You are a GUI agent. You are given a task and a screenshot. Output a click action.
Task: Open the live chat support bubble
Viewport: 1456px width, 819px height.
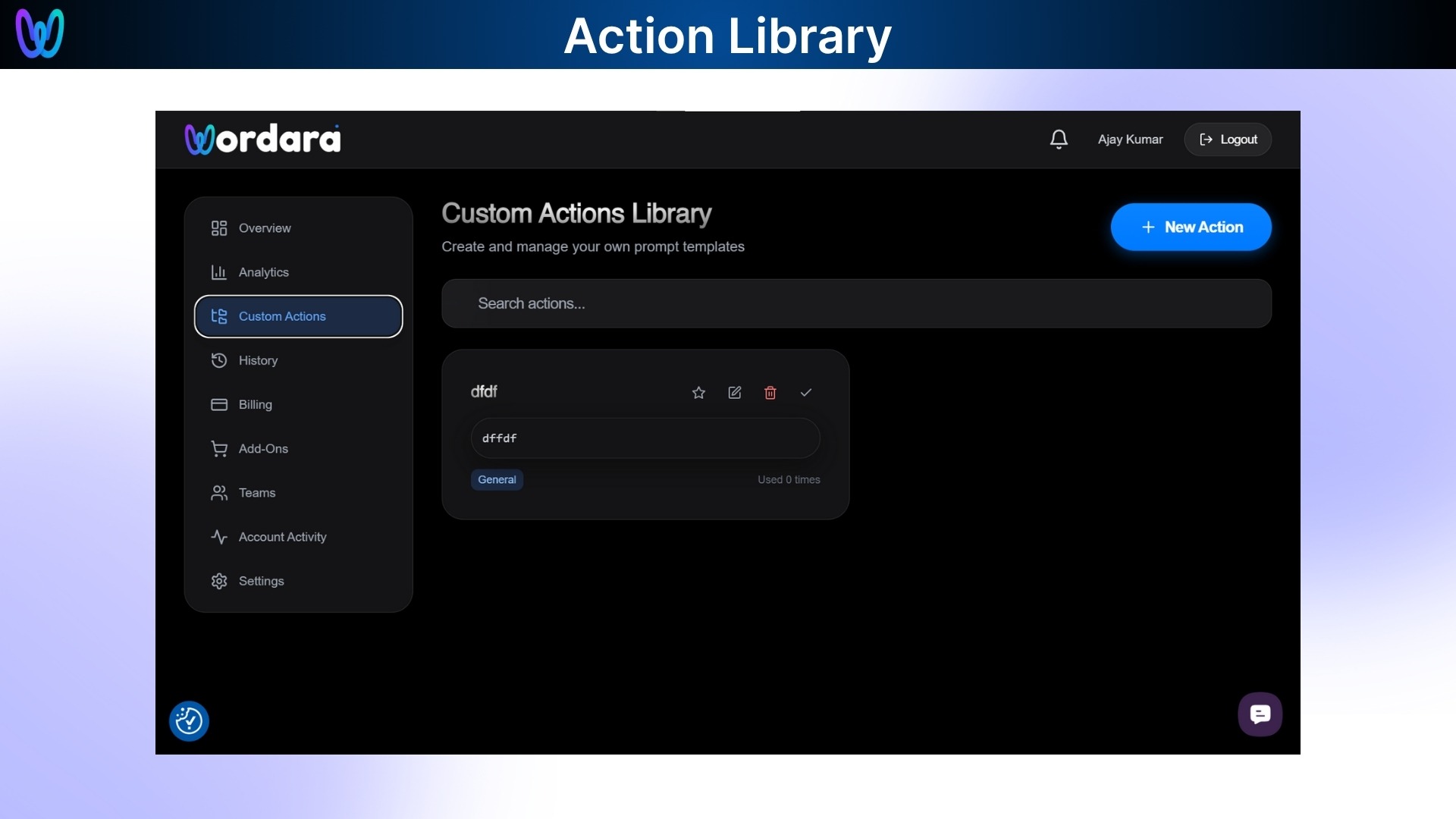pyautogui.click(x=1260, y=714)
